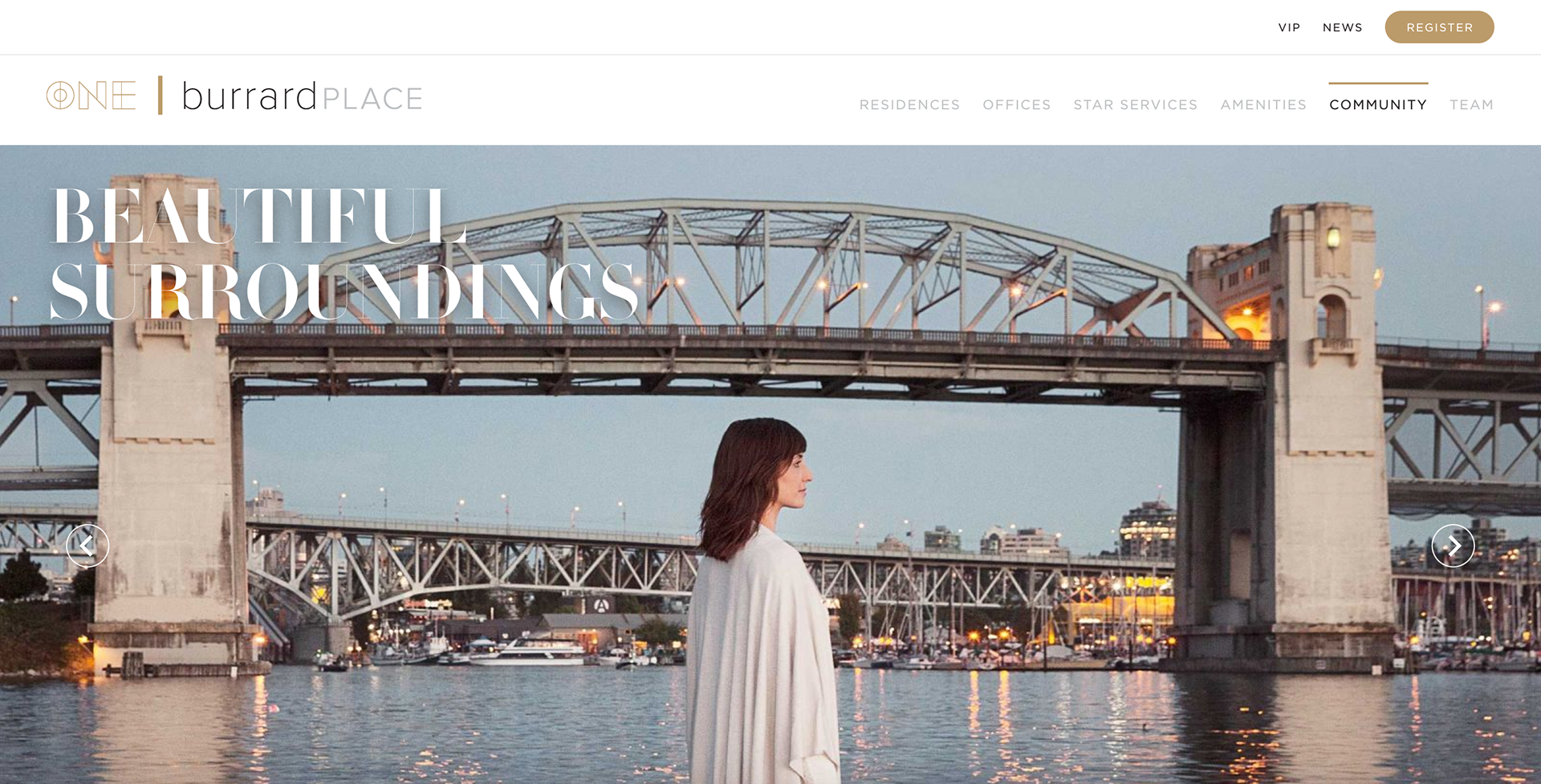Click the gold Register button
This screenshot has width=1541, height=784.
pos(1439,27)
